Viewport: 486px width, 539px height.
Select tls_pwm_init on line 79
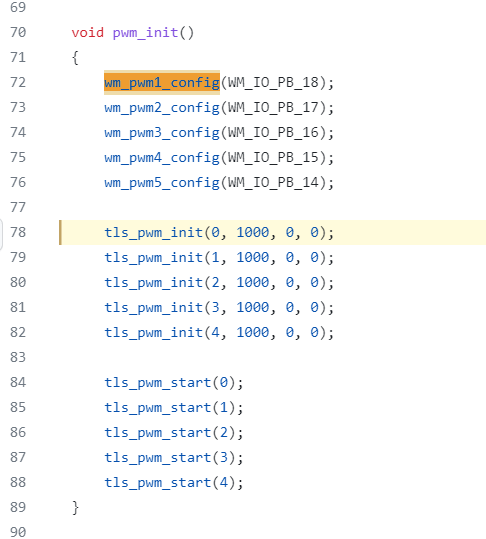click(x=154, y=257)
